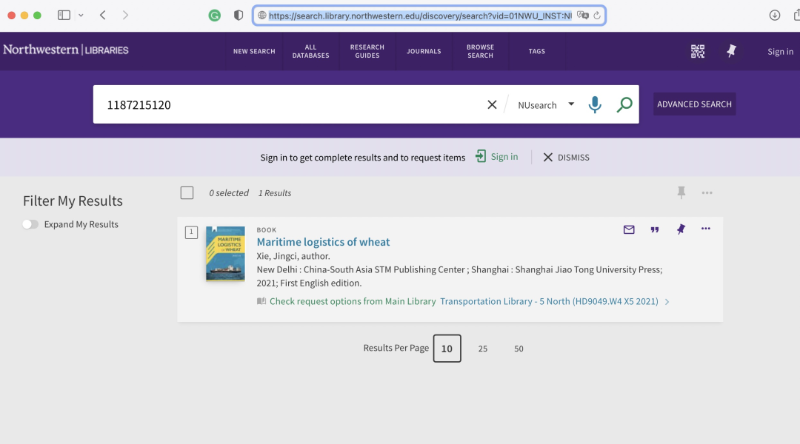Run search with magnifying glass icon

click(x=624, y=105)
